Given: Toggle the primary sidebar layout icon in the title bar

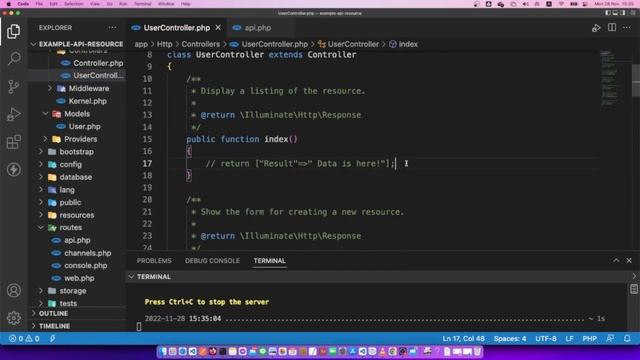Looking at the screenshot, I should [608, 13].
